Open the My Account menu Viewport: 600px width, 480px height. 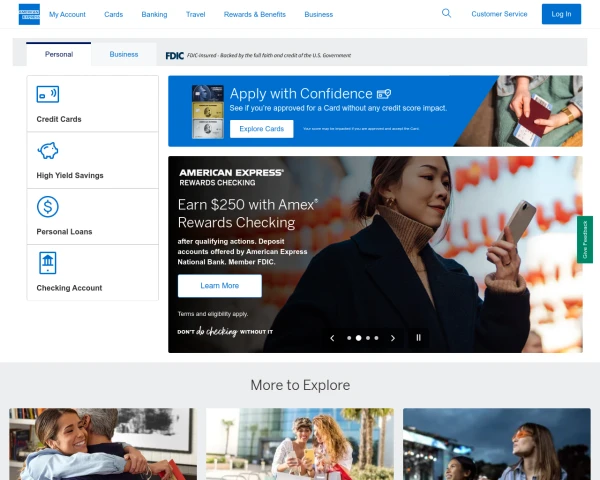67,15
